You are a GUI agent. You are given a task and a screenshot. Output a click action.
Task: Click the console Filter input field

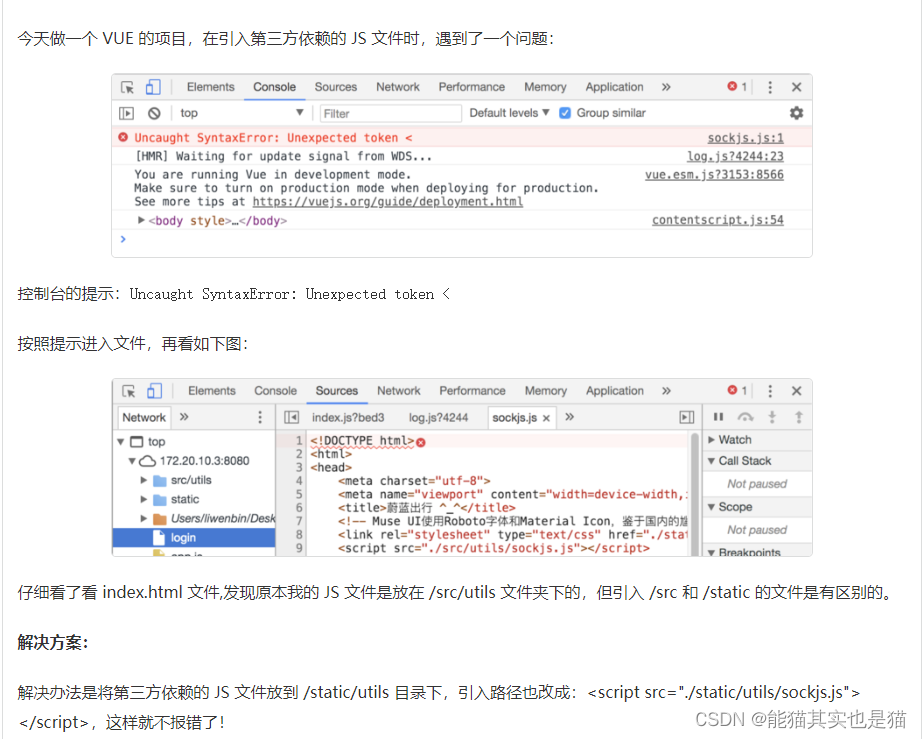pyautogui.click(x=390, y=112)
